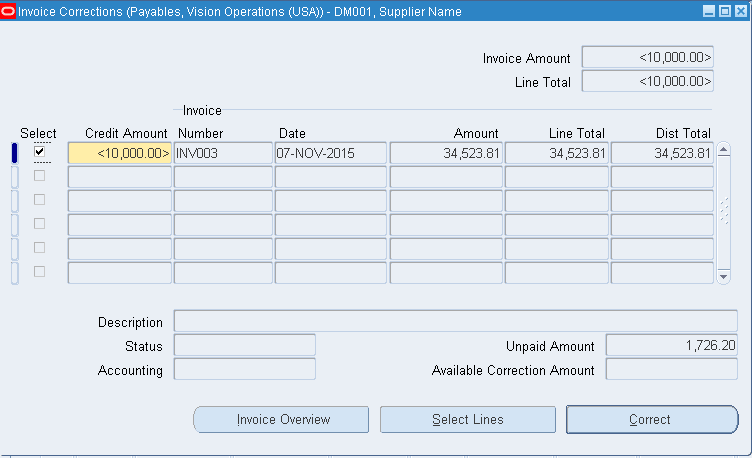Click the Status field

245,346
